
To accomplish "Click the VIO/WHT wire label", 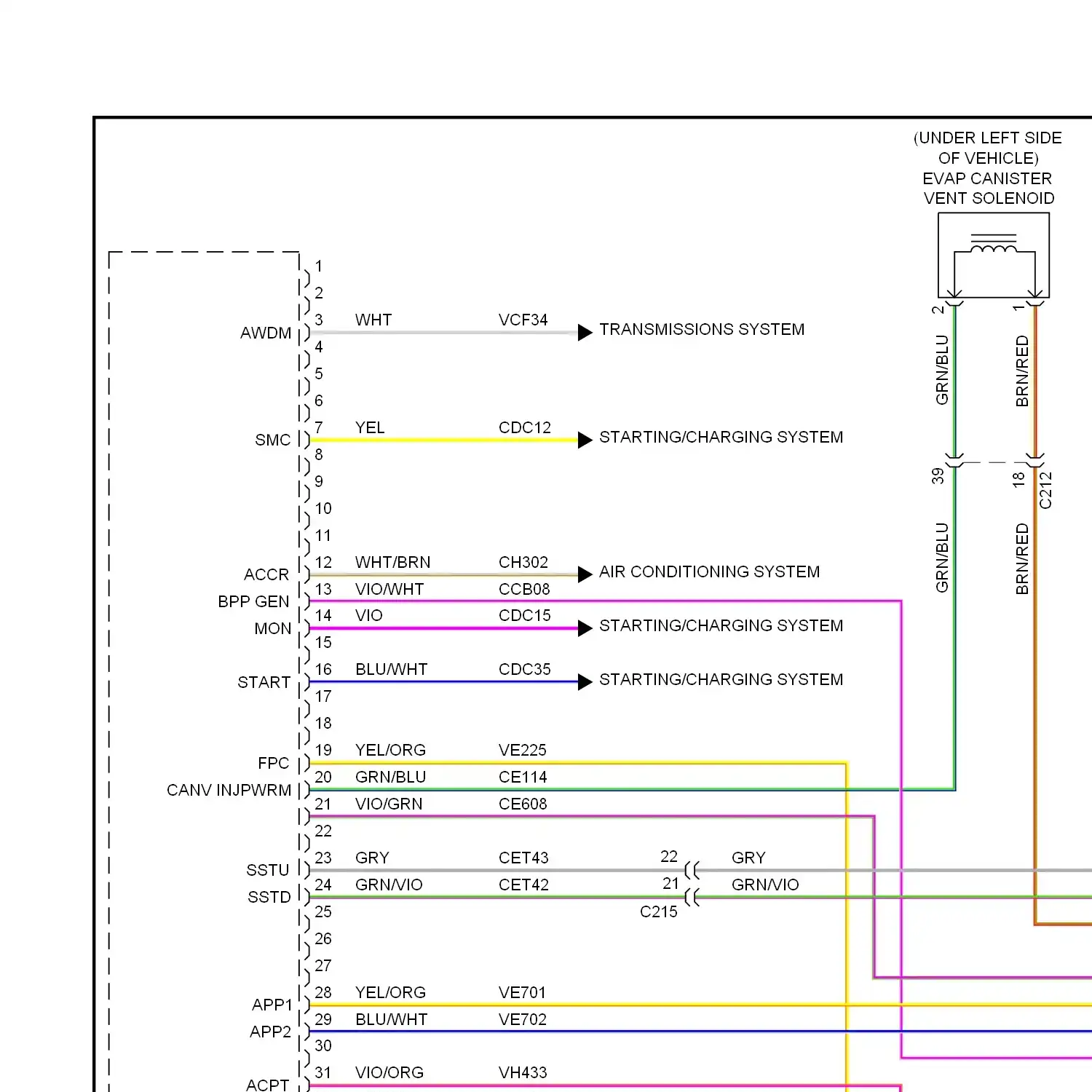I will 389,590.
